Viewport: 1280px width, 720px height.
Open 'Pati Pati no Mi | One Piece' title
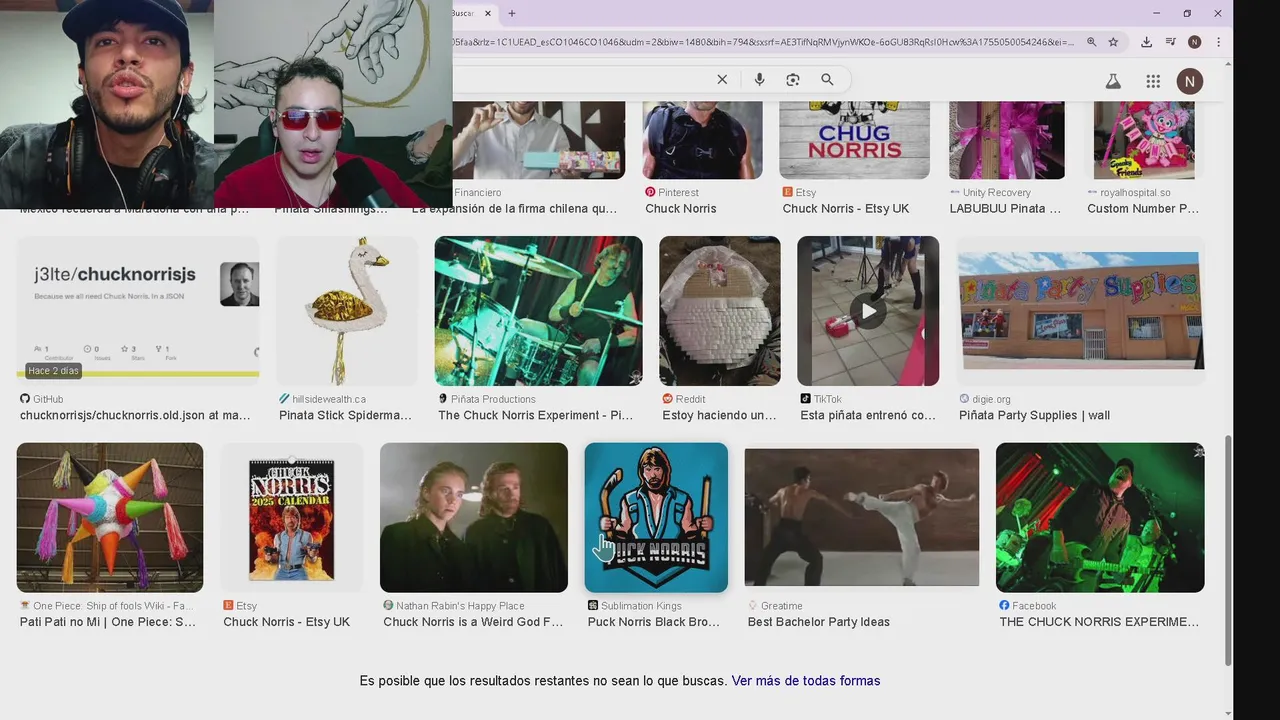pos(108,622)
